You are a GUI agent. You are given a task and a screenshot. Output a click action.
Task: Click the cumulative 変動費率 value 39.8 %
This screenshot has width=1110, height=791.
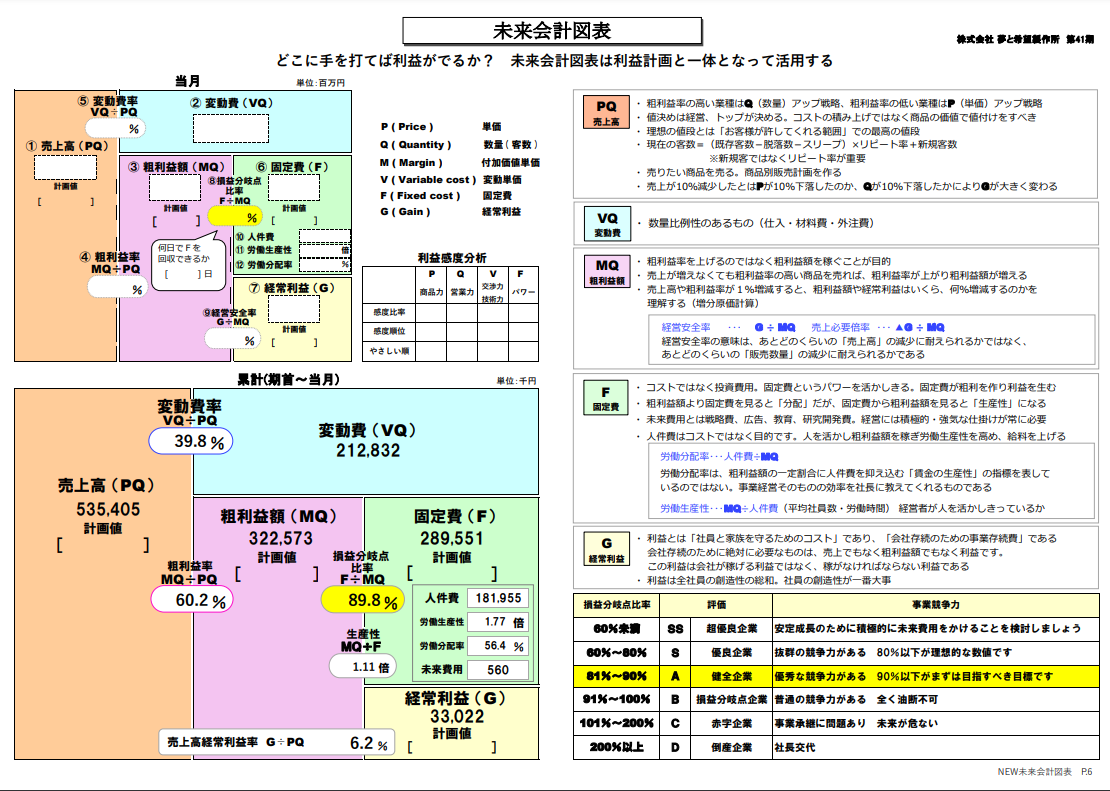[191, 441]
